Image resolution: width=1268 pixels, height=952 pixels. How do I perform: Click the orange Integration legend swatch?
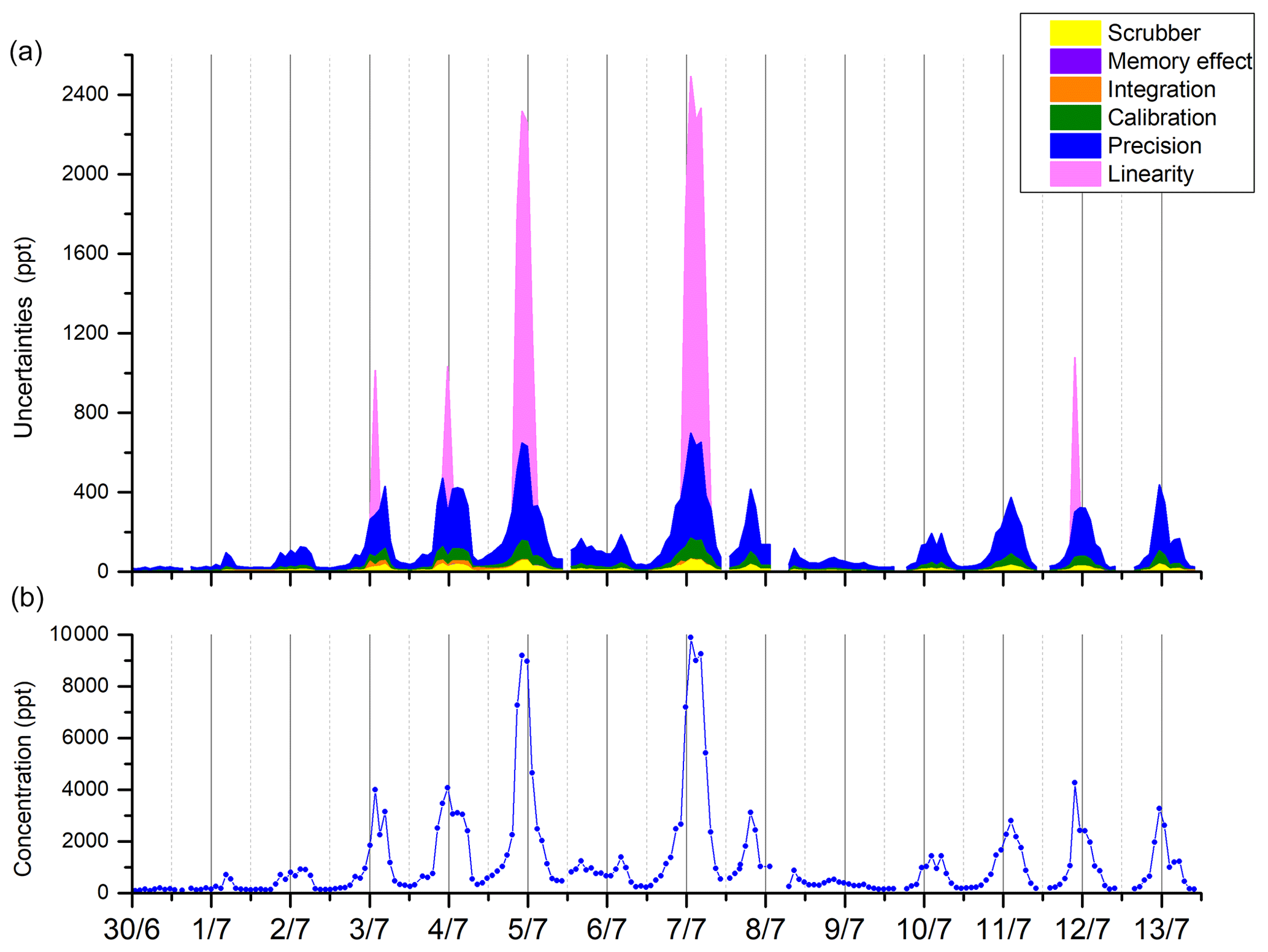(1075, 90)
